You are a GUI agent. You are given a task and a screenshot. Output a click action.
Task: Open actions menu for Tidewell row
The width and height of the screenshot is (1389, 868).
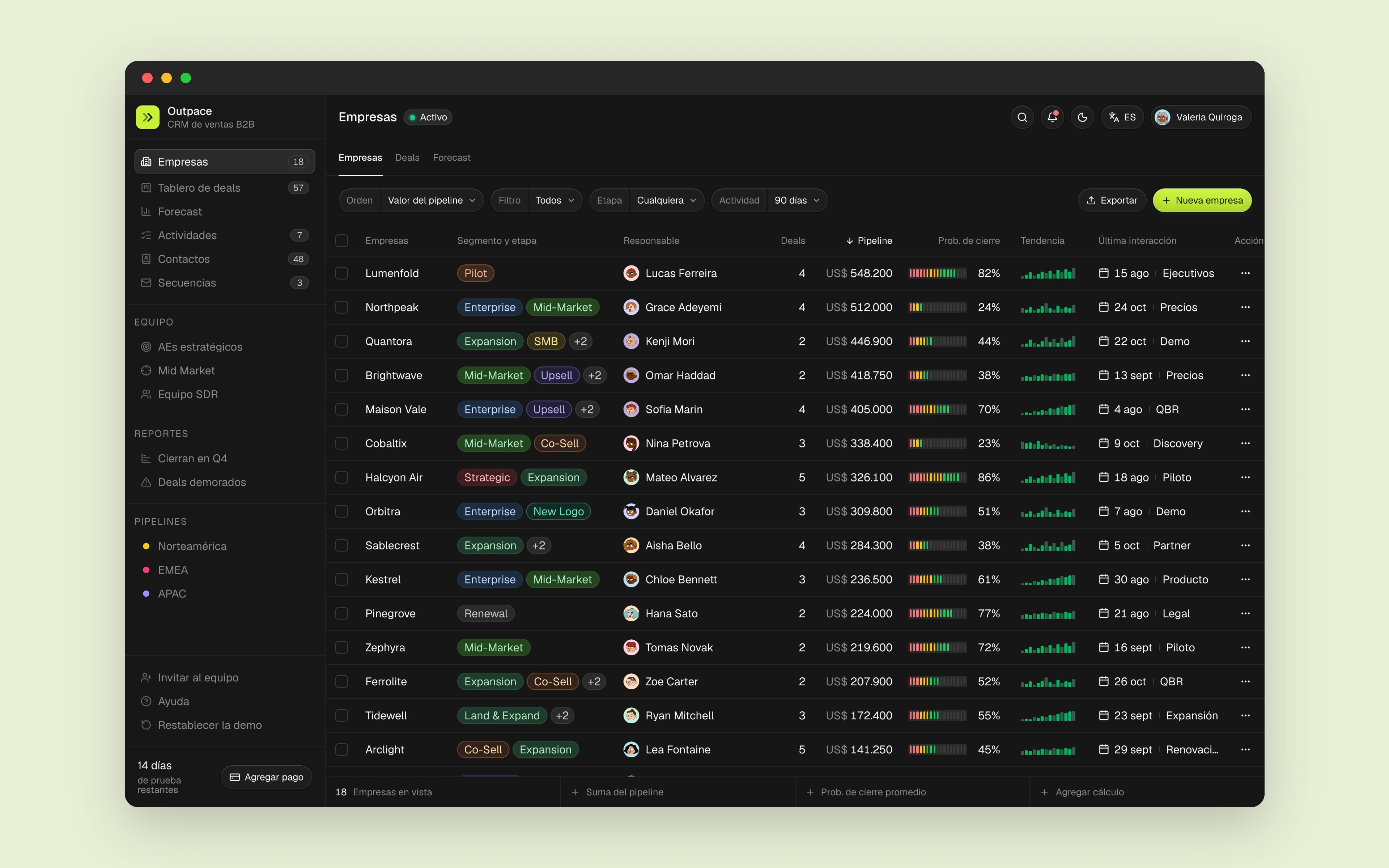1245,715
